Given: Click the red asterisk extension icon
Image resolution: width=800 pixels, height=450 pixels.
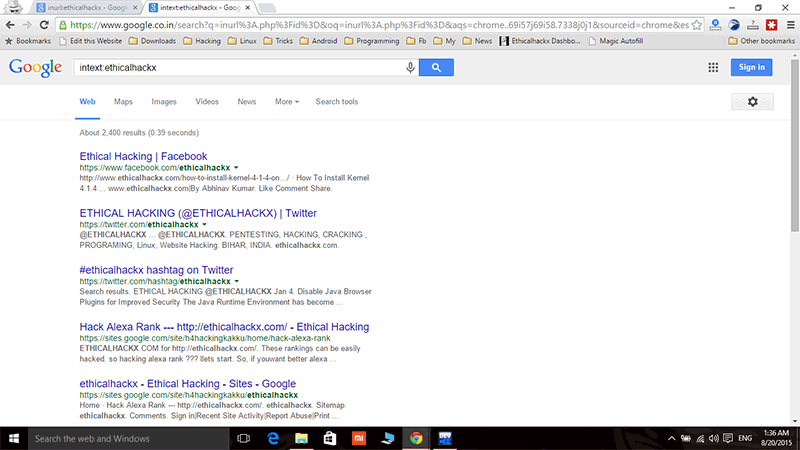Looking at the screenshot, I should pyautogui.click(x=771, y=25).
